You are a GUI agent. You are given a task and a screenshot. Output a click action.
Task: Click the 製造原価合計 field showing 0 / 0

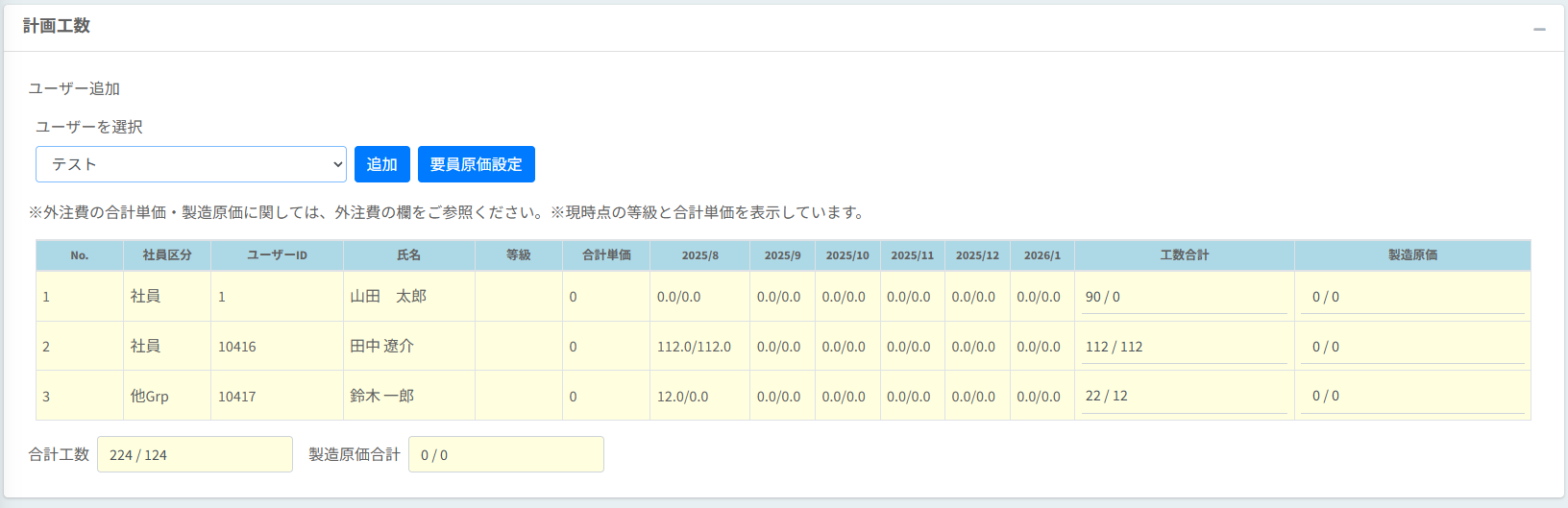(505, 454)
